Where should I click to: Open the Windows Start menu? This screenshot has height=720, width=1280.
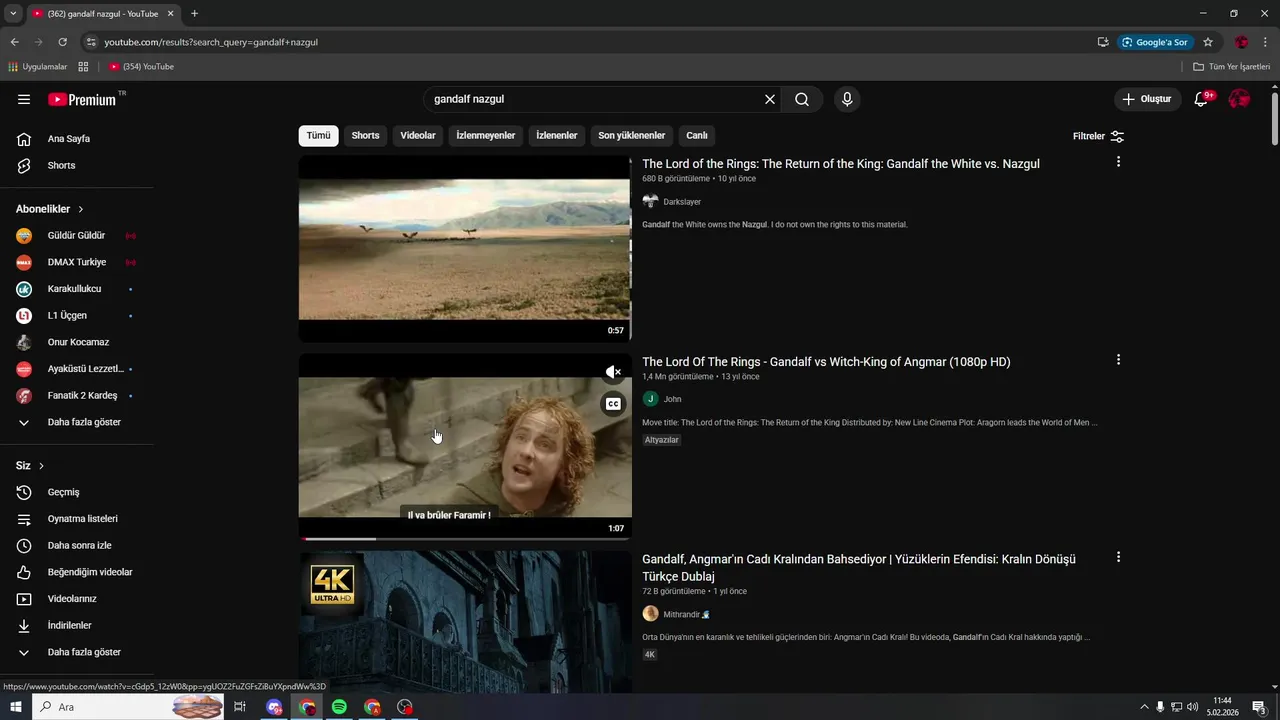(16, 707)
